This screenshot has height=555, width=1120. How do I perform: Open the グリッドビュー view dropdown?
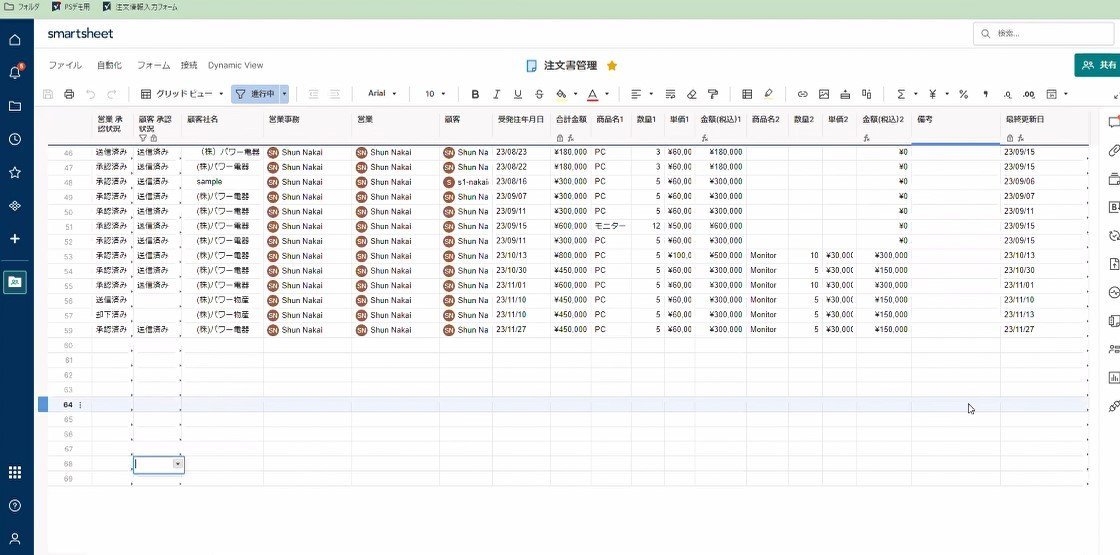[x=181, y=94]
